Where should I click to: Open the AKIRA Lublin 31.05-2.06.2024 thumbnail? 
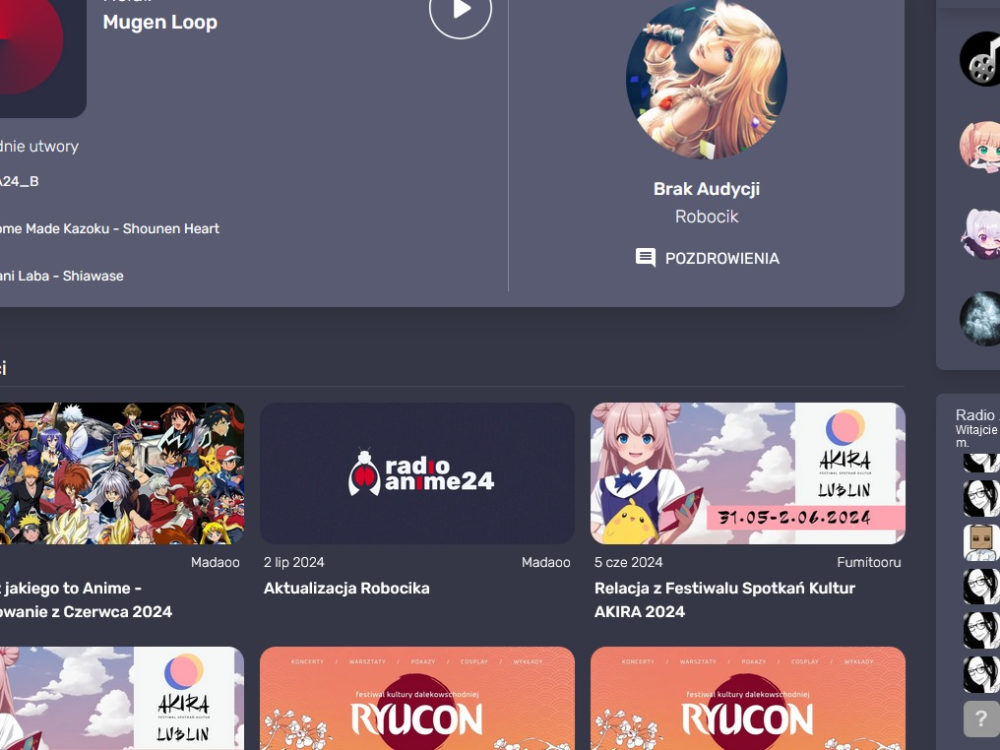(x=747, y=473)
